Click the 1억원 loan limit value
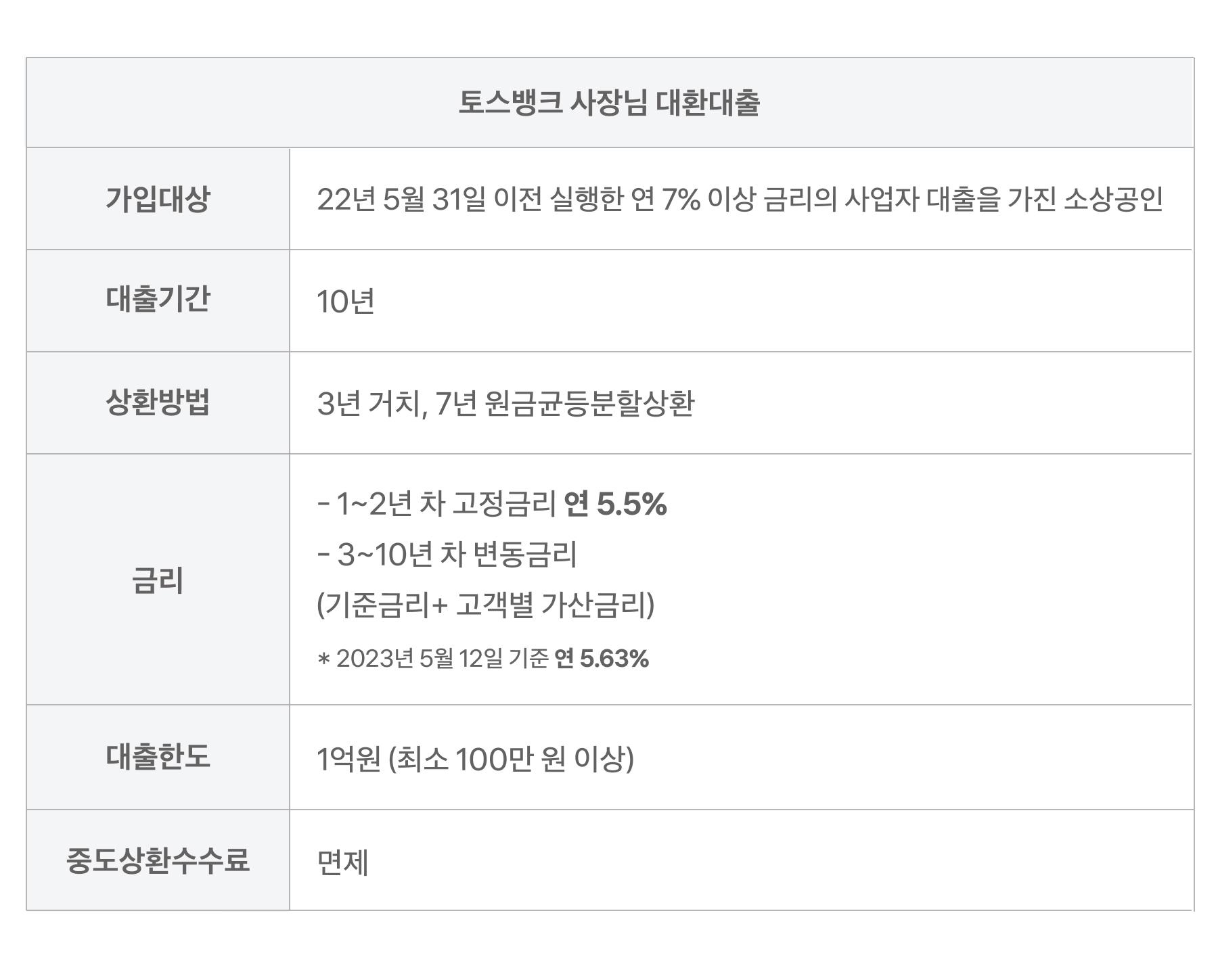Screen dimensions: 1218x980 [x=349, y=759]
